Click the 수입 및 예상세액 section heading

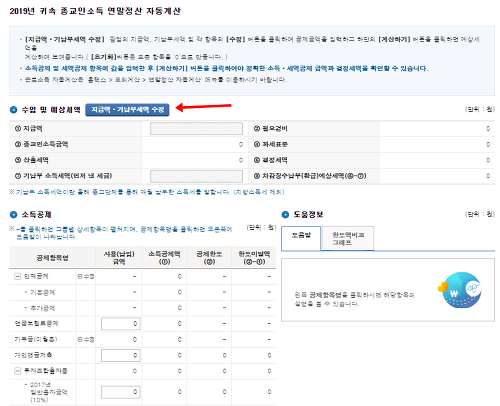click(x=51, y=110)
